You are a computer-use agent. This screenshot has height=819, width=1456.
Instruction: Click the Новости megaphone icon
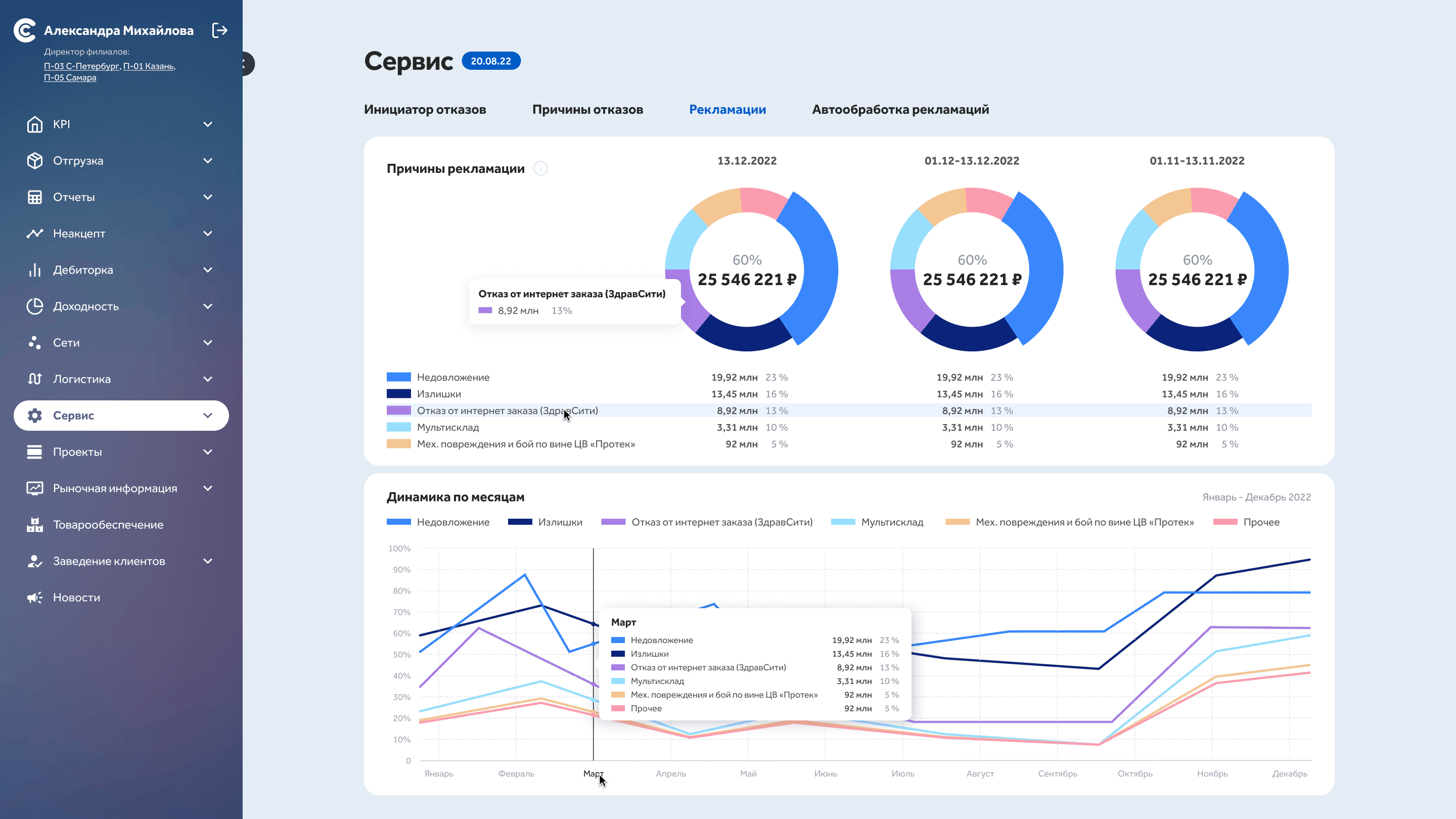tap(34, 598)
